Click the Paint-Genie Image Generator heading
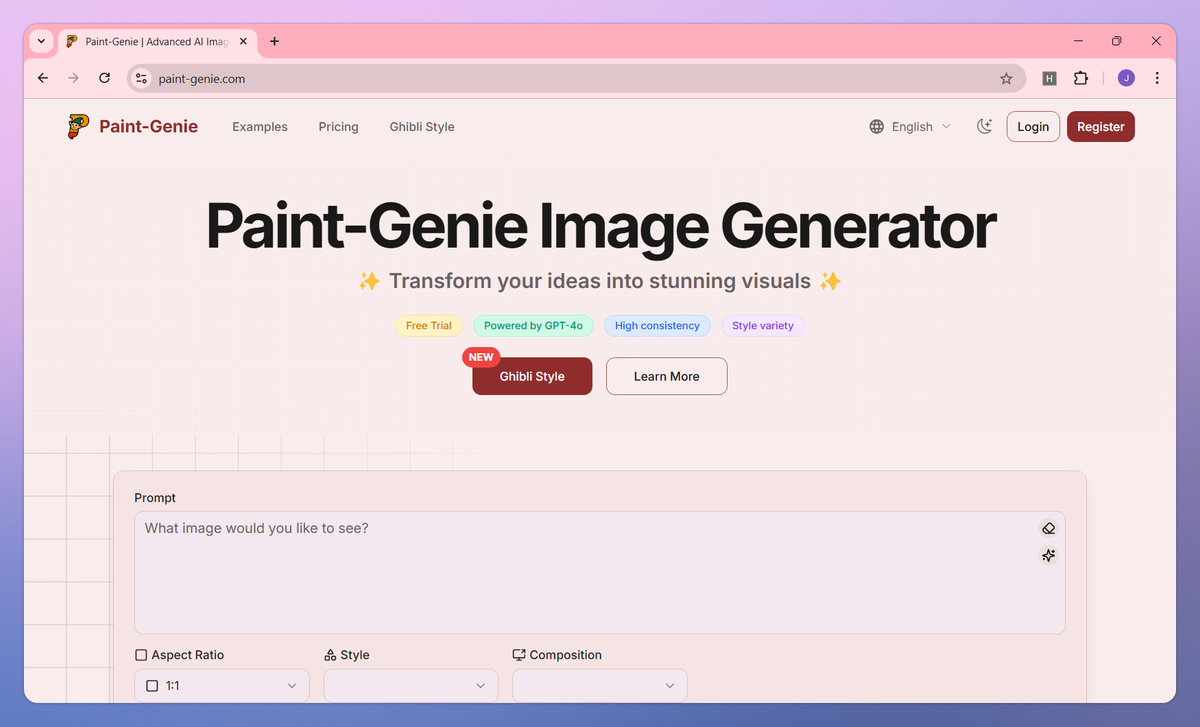 point(600,227)
